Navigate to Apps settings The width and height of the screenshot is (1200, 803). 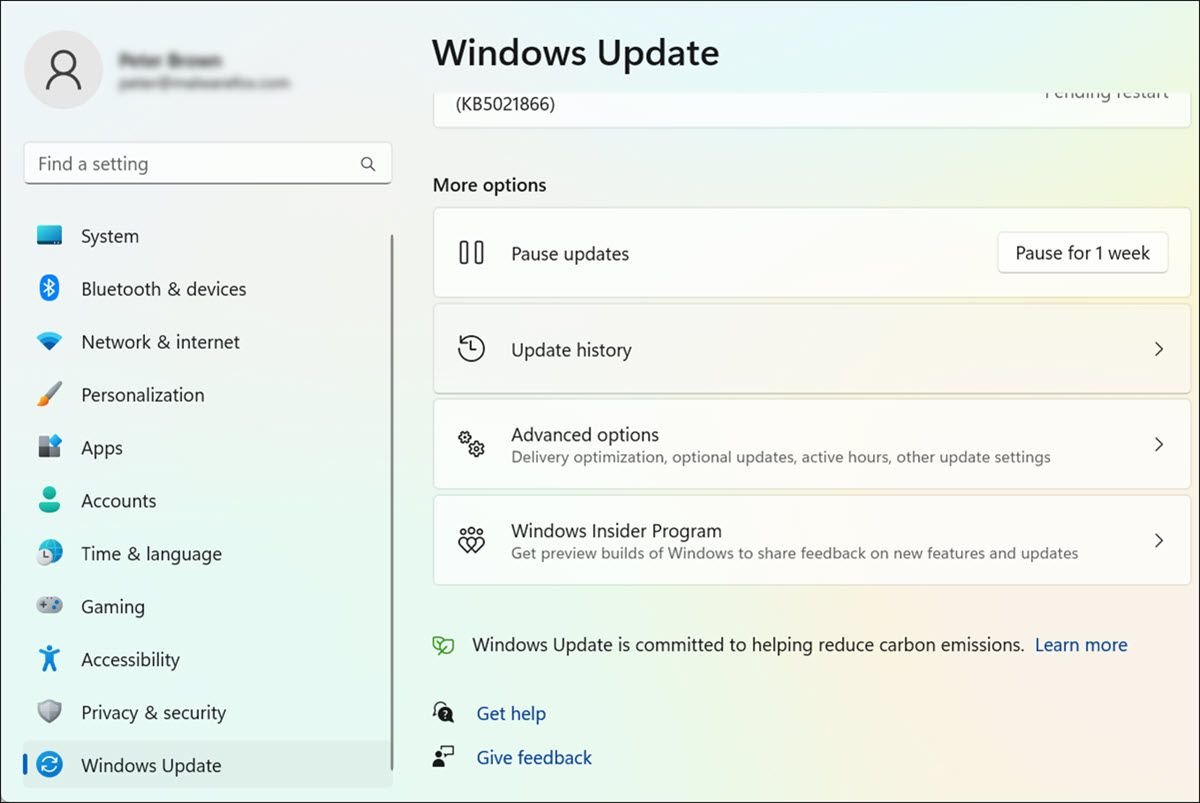pos(206,447)
